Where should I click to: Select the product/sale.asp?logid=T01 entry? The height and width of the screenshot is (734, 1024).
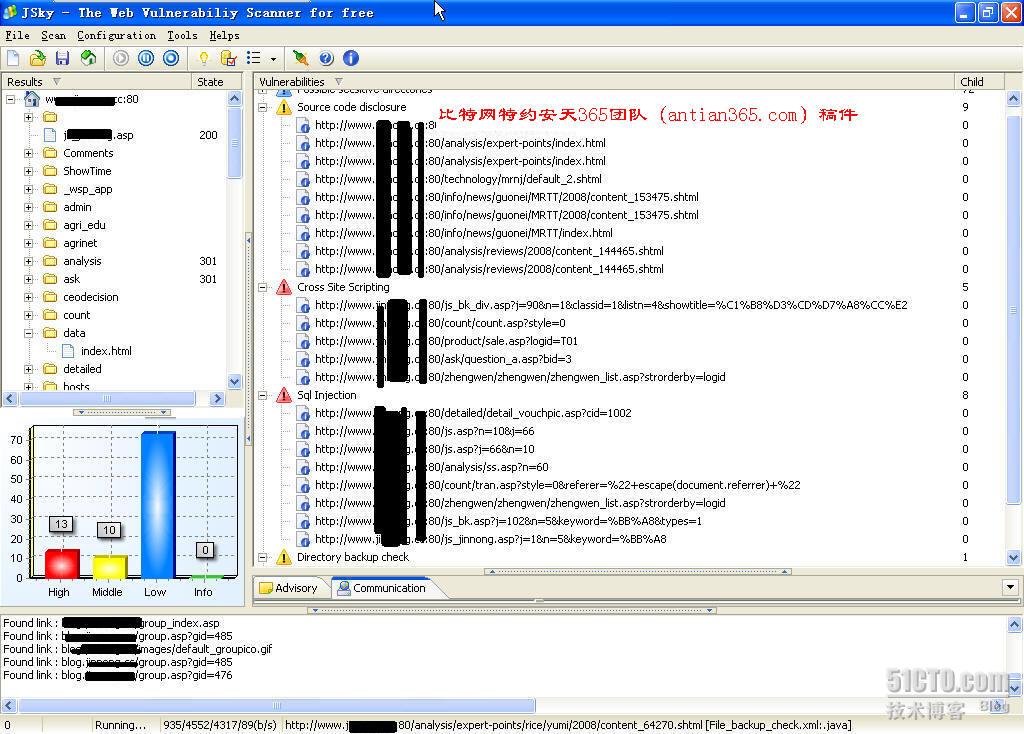tap(446, 341)
